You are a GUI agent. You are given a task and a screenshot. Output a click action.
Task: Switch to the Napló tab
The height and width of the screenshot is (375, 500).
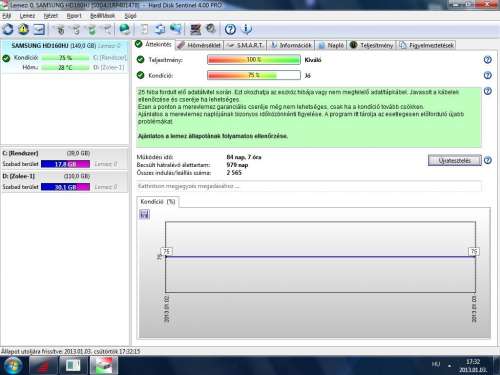point(331,45)
